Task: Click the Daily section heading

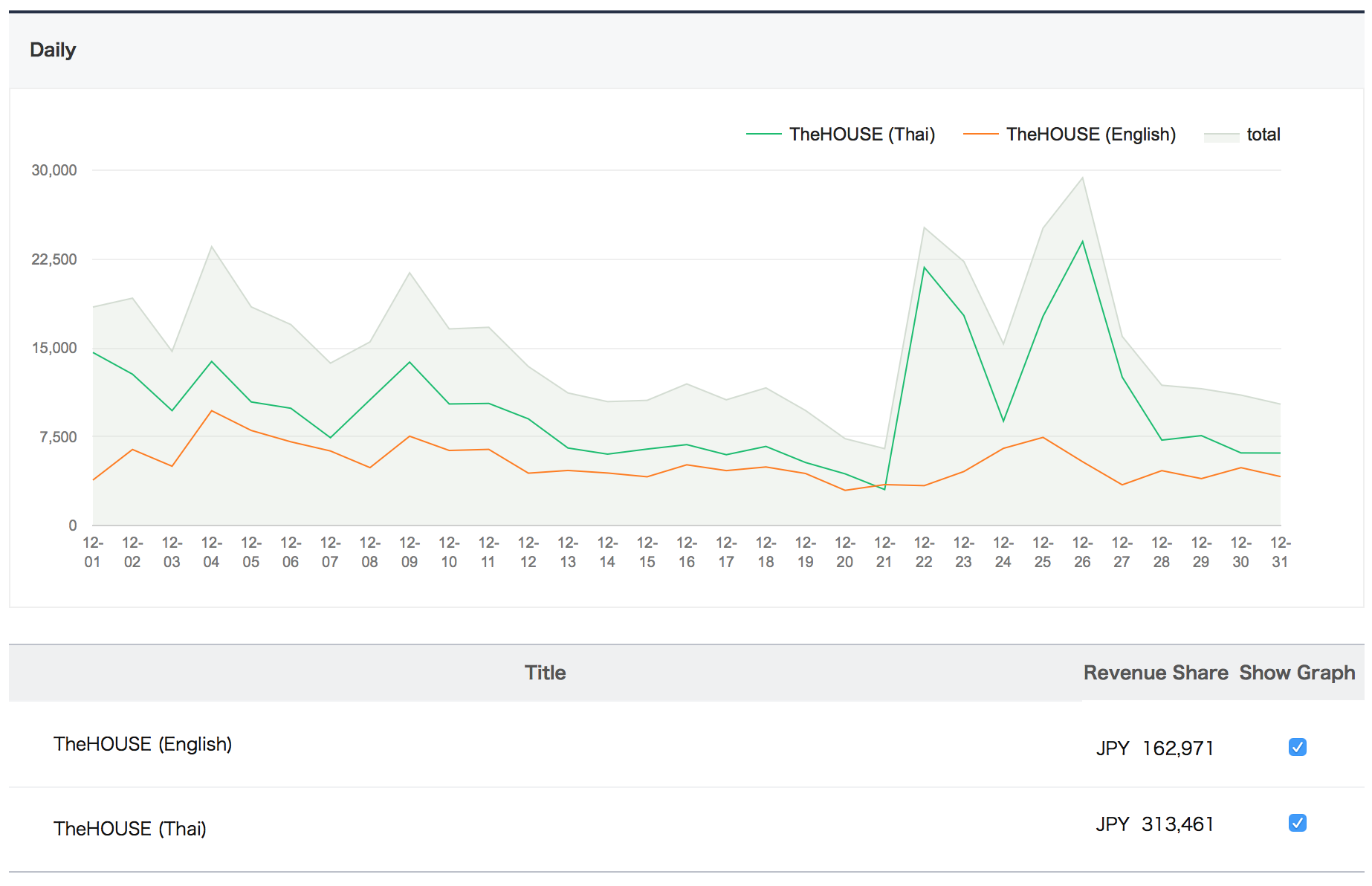Action: tap(53, 50)
